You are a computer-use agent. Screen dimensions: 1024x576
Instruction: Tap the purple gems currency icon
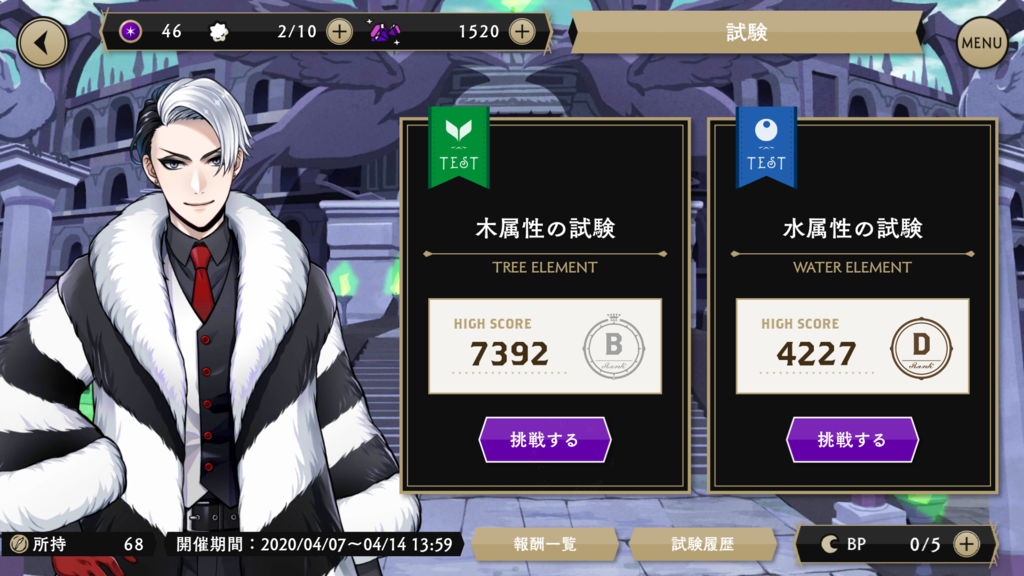pyautogui.click(x=385, y=31)
